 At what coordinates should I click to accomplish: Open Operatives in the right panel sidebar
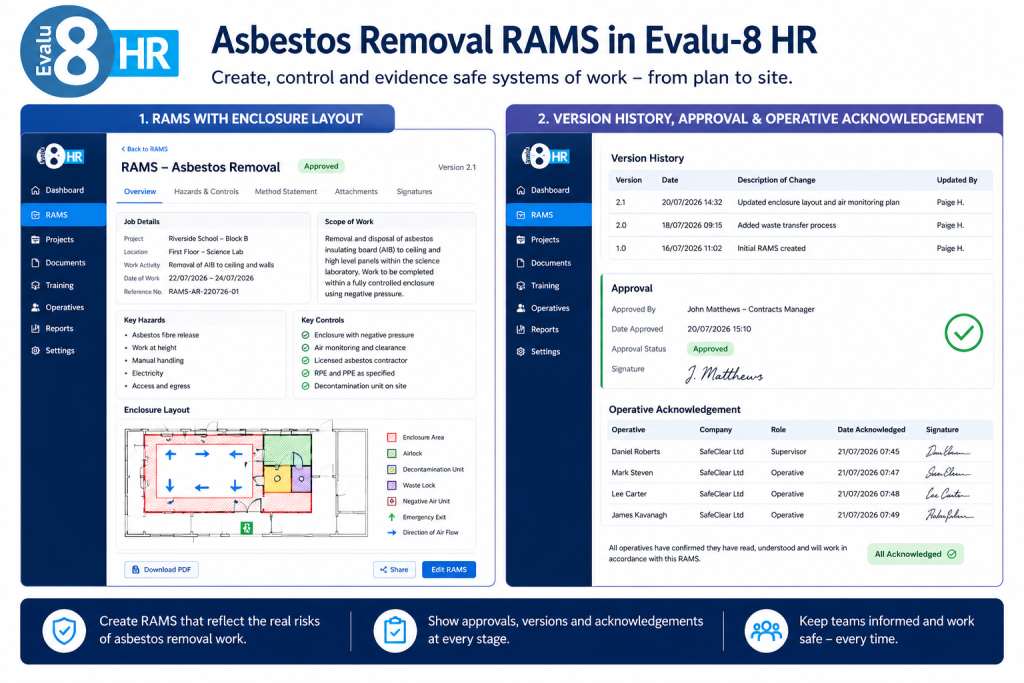(x=543, y=308)
